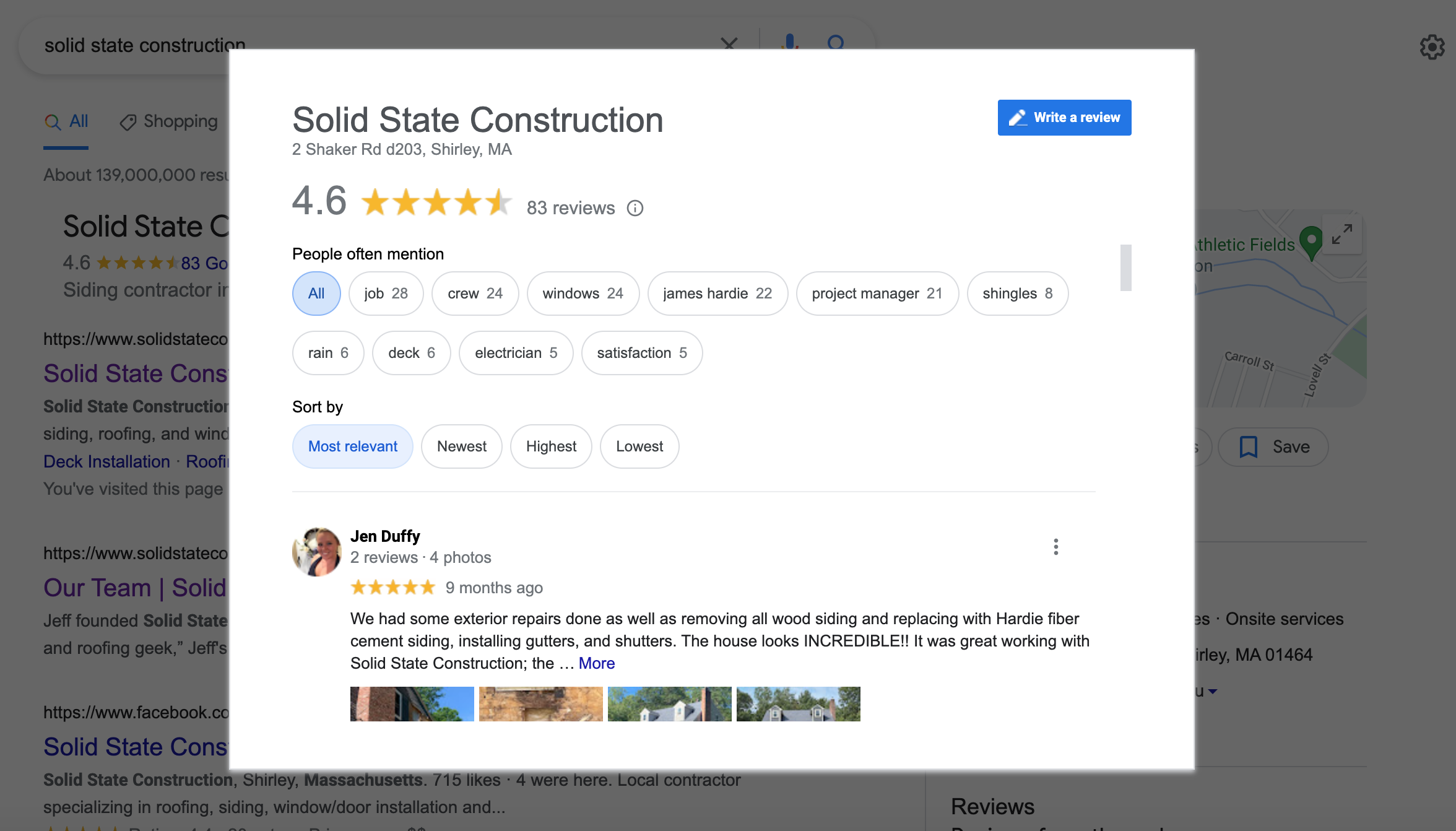Click the Save button in the knowledge panel

tap(1273, 447)
